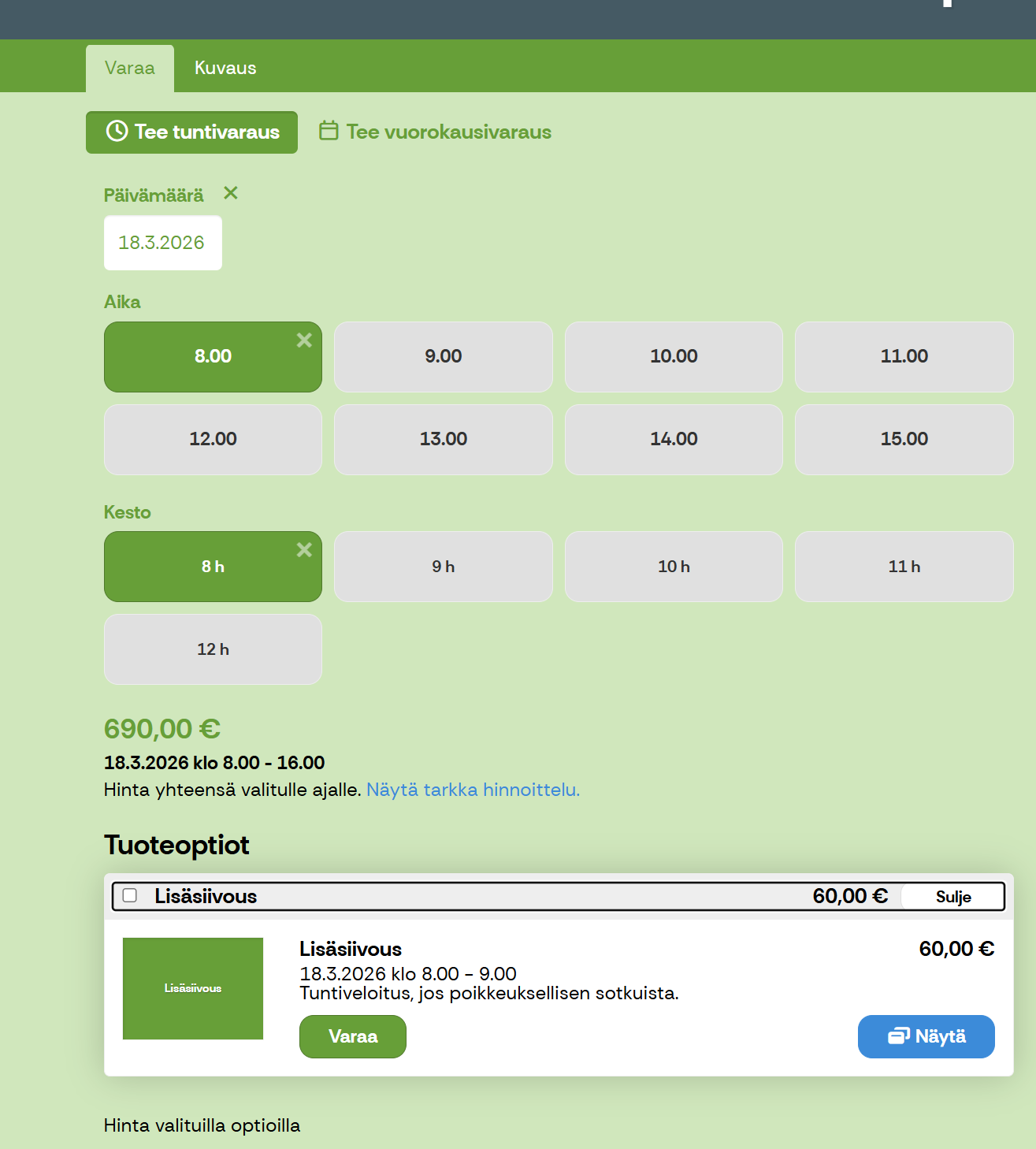Deselect 8.00 time using its X icon
Screen dimensions: 1036x1149
pyautogui.click(x=304, y=340)
